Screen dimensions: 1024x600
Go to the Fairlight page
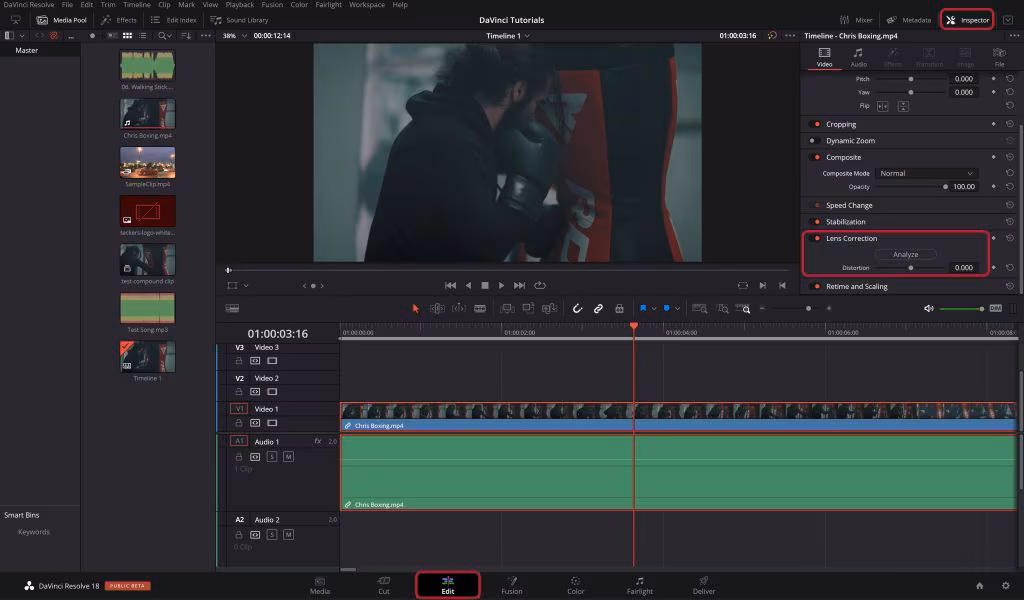pyautogui.click(x=639, y=586)
